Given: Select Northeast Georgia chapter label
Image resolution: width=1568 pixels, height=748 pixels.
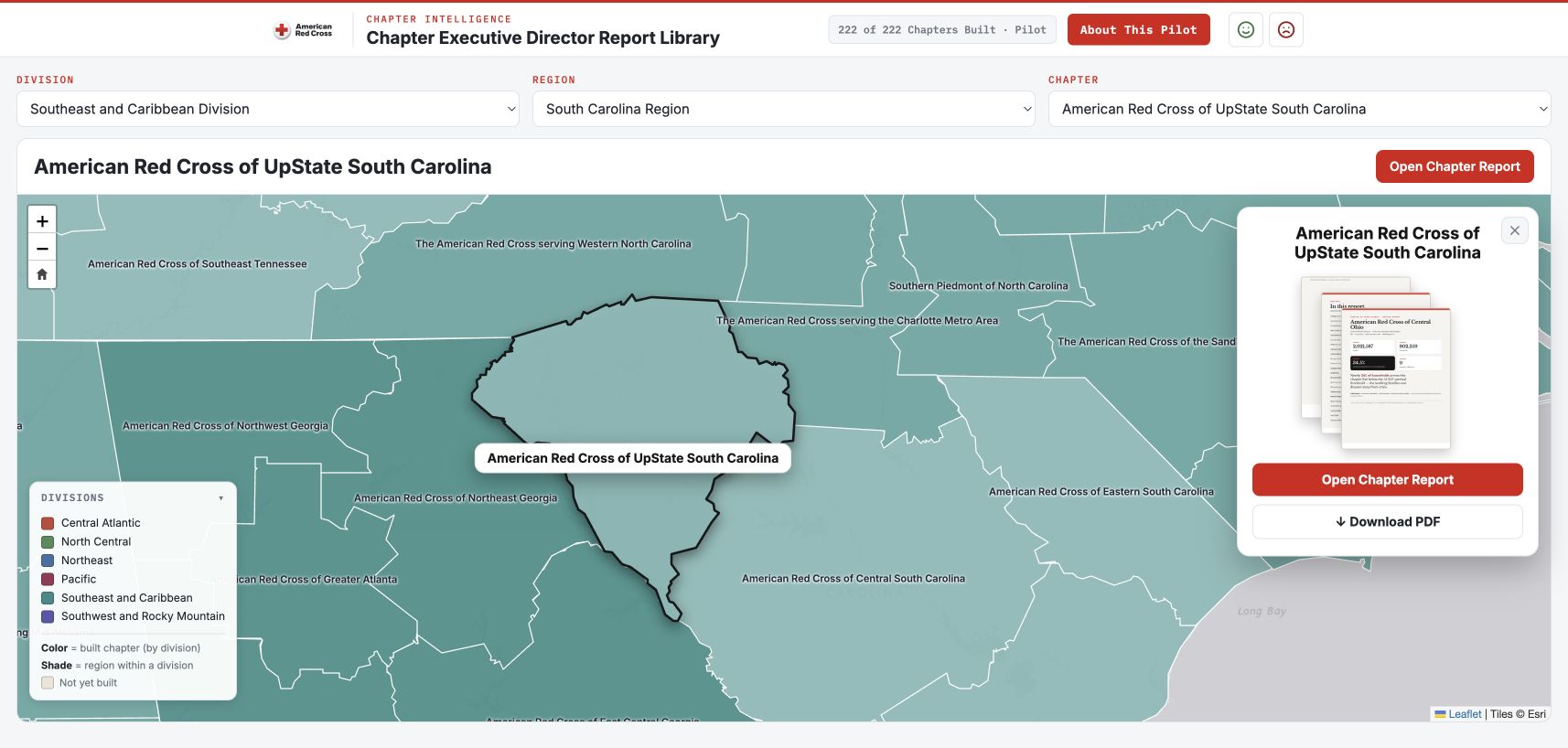Looking at the screenshot, I should (456, 498).
